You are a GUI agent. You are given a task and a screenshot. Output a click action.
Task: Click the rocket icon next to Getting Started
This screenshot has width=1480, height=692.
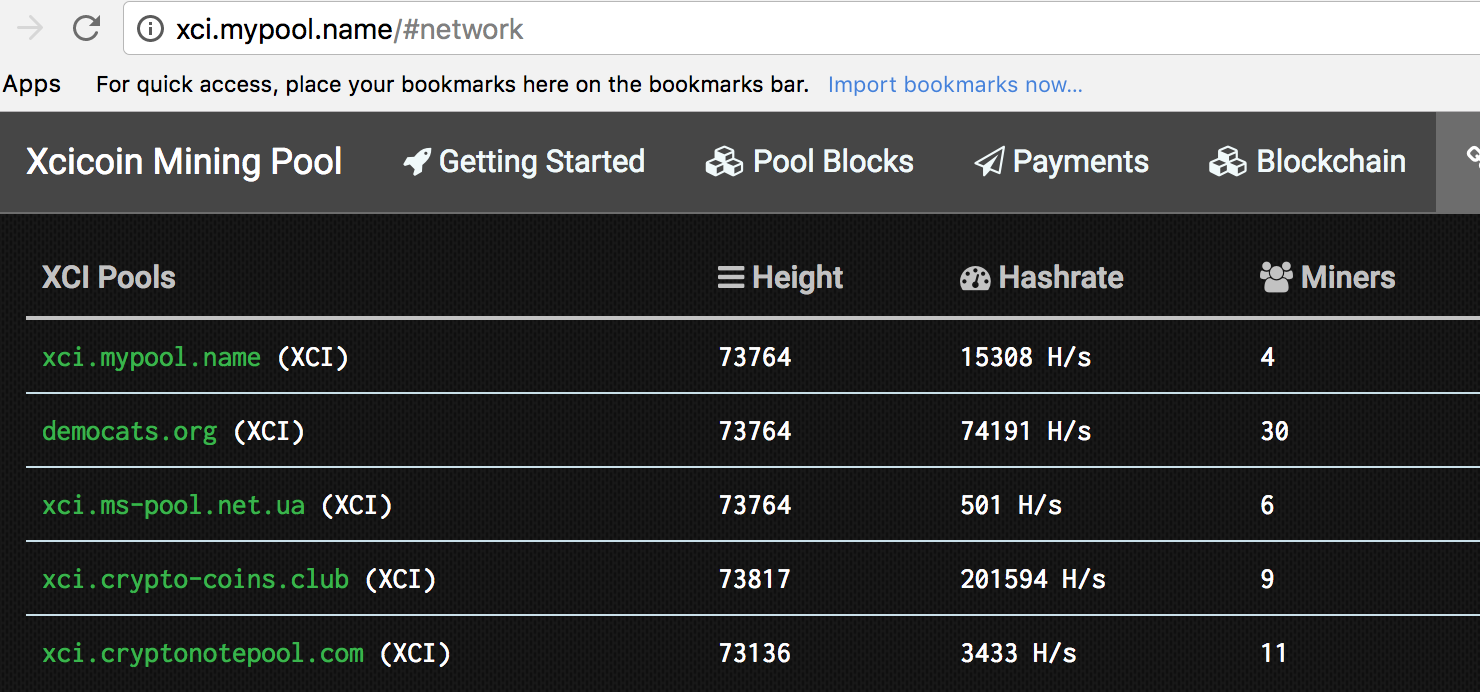pos(417,162)
